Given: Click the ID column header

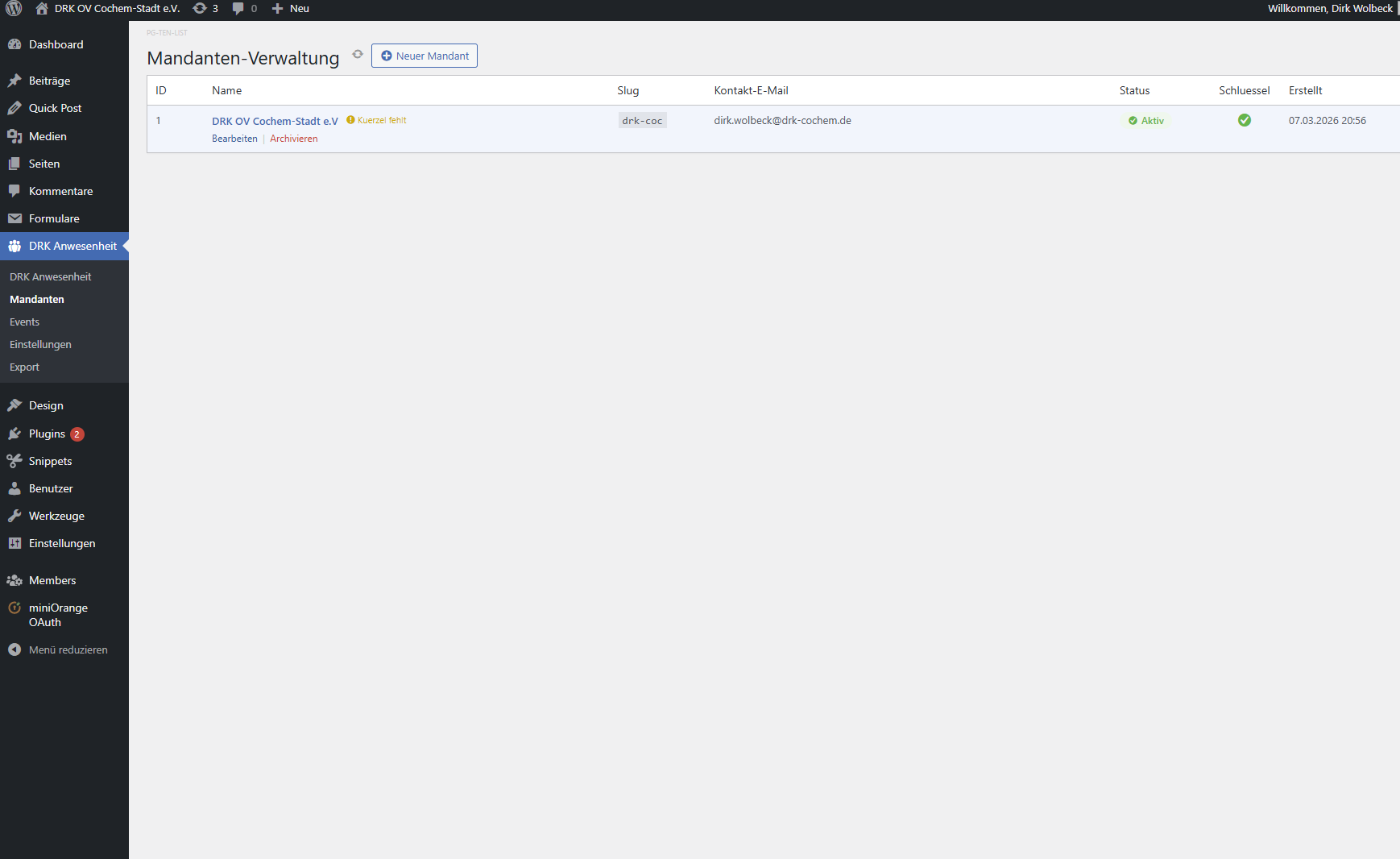Looking at the screenshot, I should click(x=161, y=90).
